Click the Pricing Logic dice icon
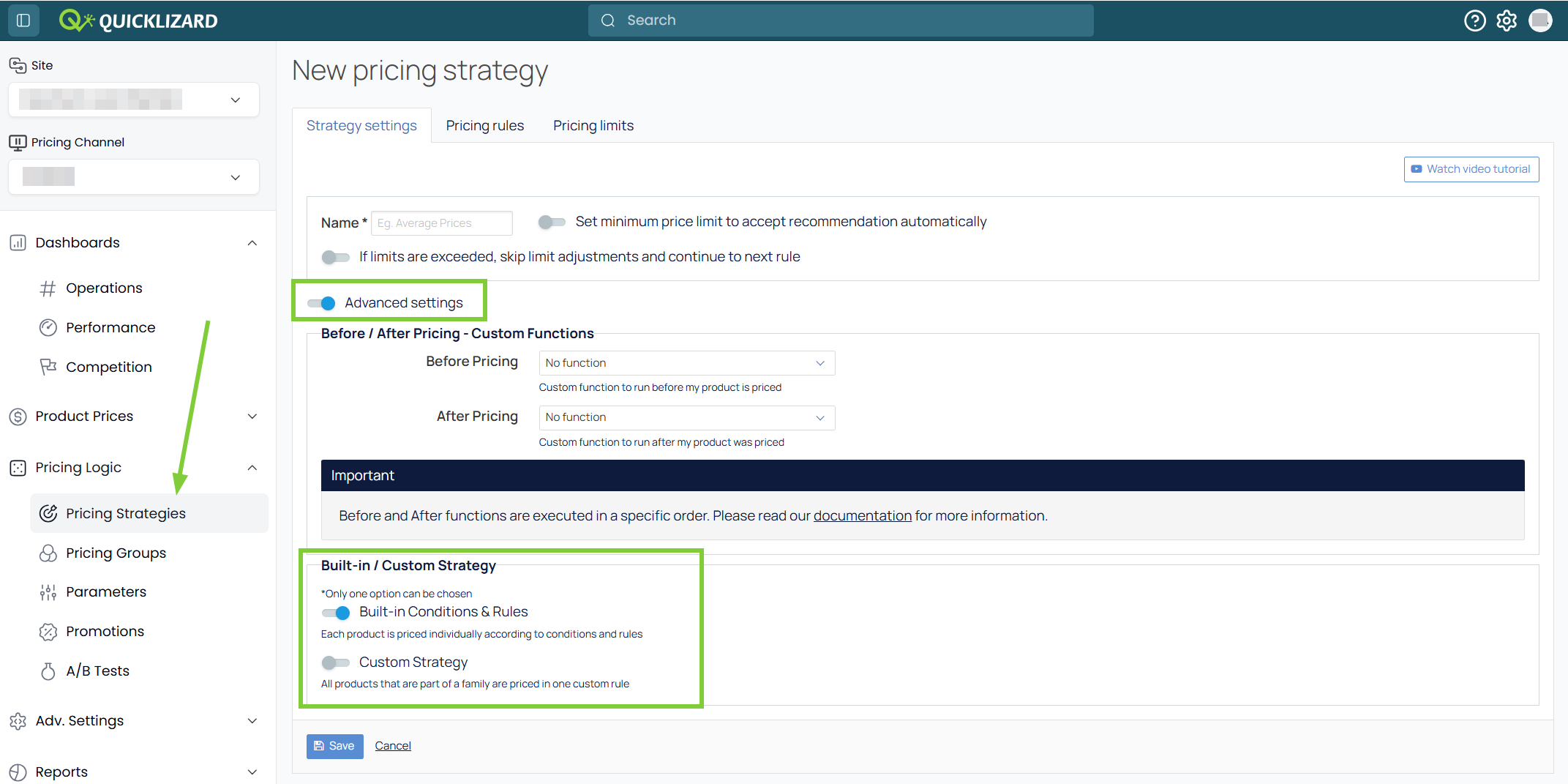The width and height of the screenshot is (1568, 784). point(18,468)
